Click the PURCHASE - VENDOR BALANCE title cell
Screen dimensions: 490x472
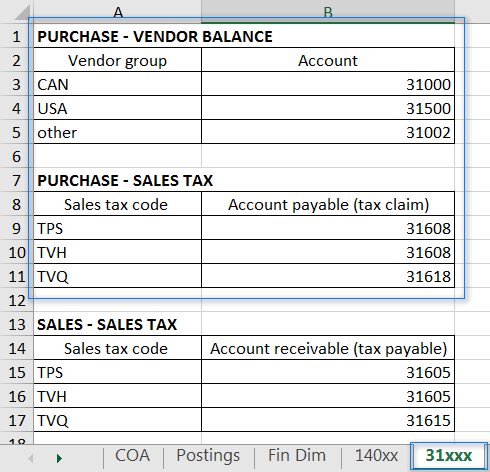click(x=118, y=36)
